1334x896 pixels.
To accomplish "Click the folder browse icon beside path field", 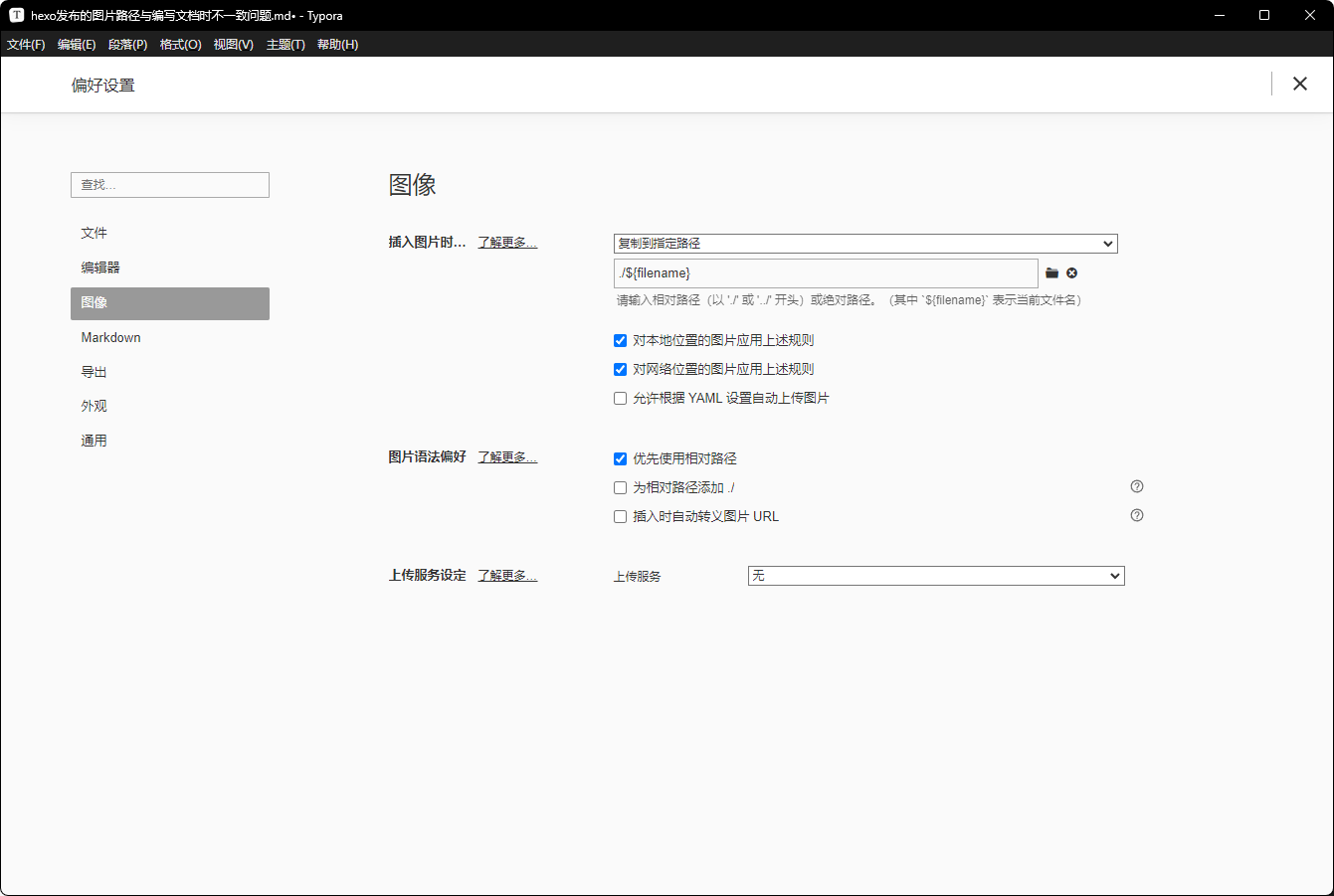I will click(1051, 273).
